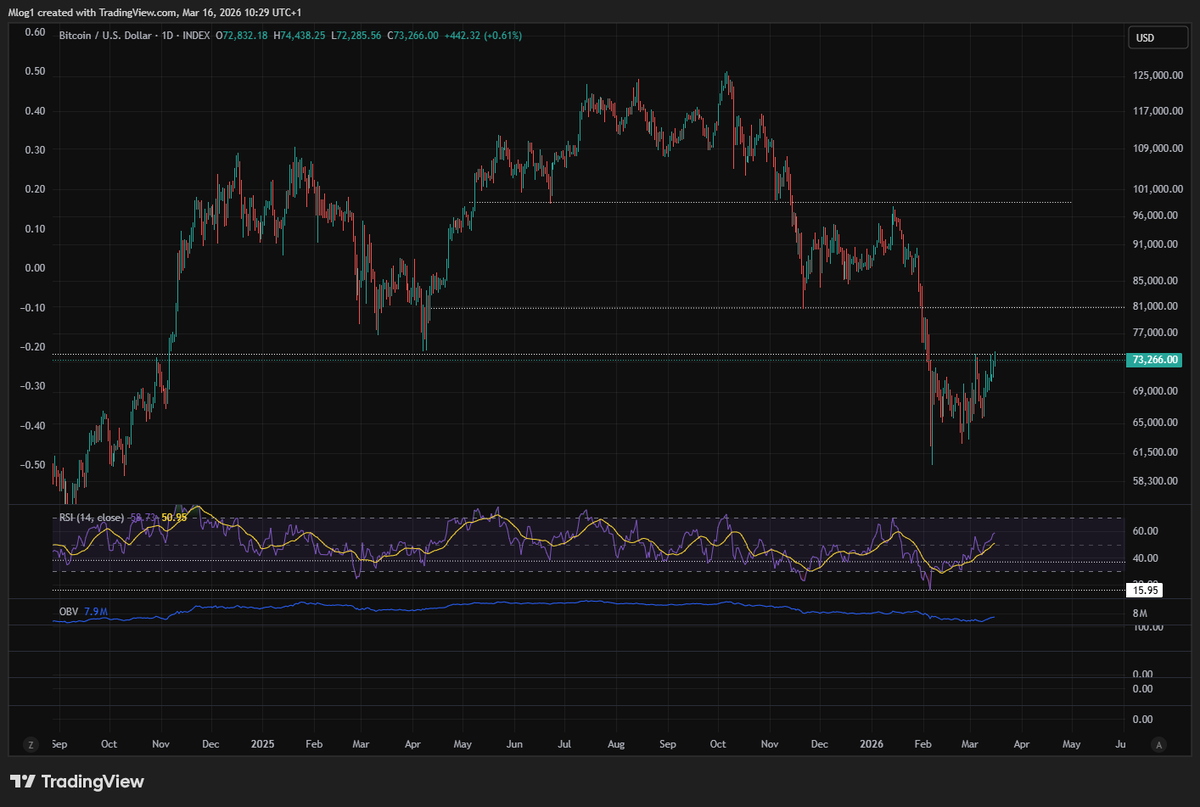Click the -0.50 left scale label

click(x=34, y=465)
